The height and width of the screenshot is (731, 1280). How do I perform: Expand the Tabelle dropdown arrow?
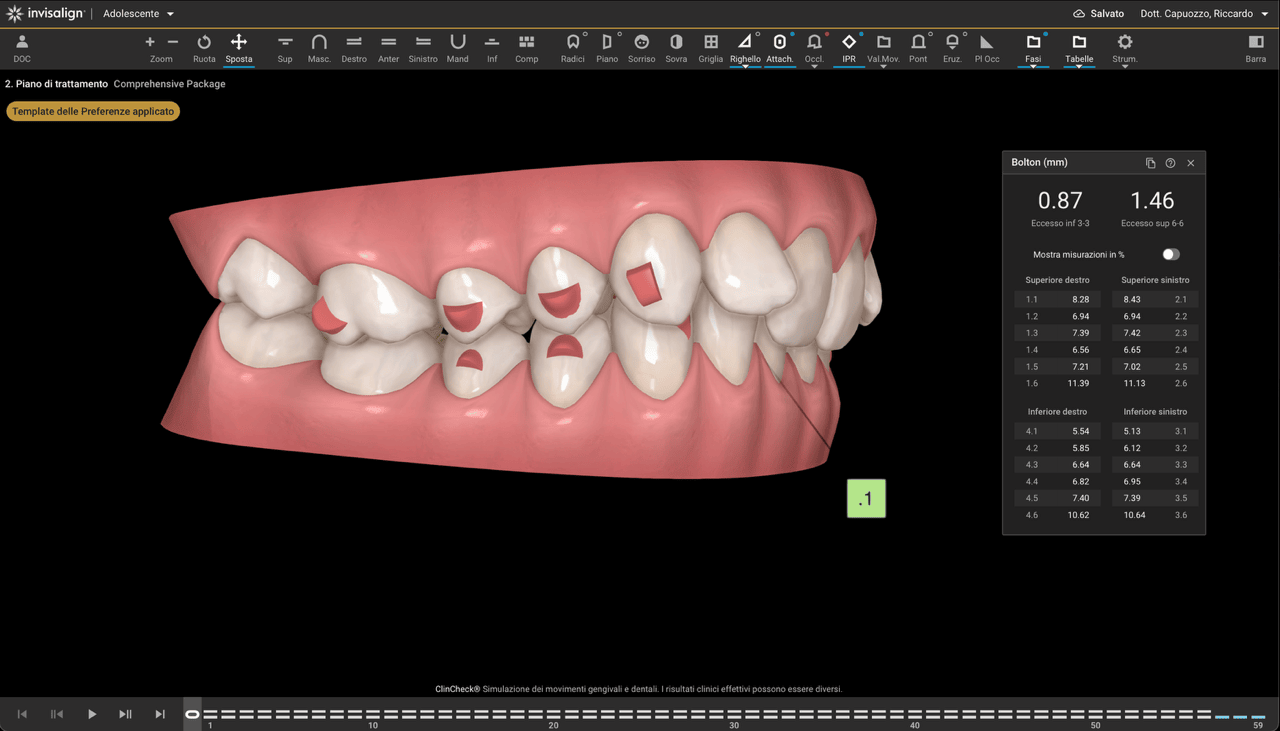click(x=1079, y=67)
